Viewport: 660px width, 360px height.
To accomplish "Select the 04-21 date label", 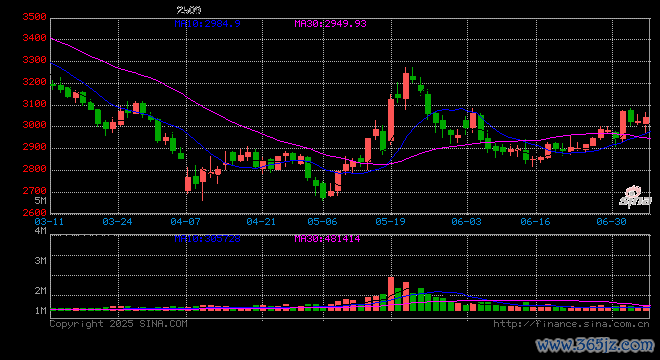I will pyautogui.click(x=261, y=221).
